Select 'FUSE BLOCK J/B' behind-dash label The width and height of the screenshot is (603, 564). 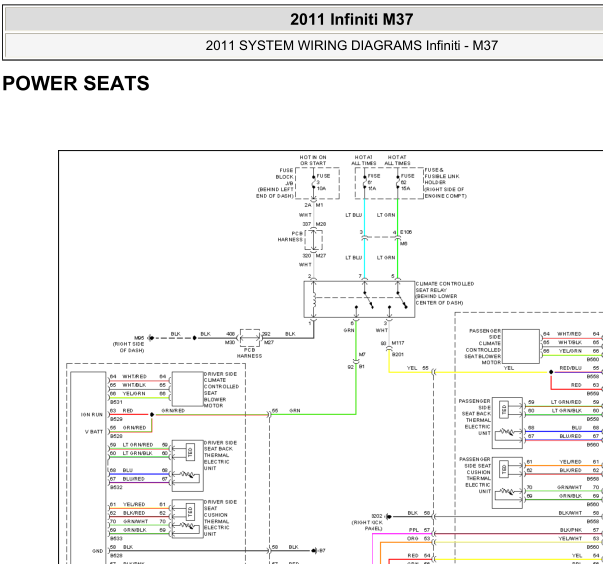click(x=275, y=183)
